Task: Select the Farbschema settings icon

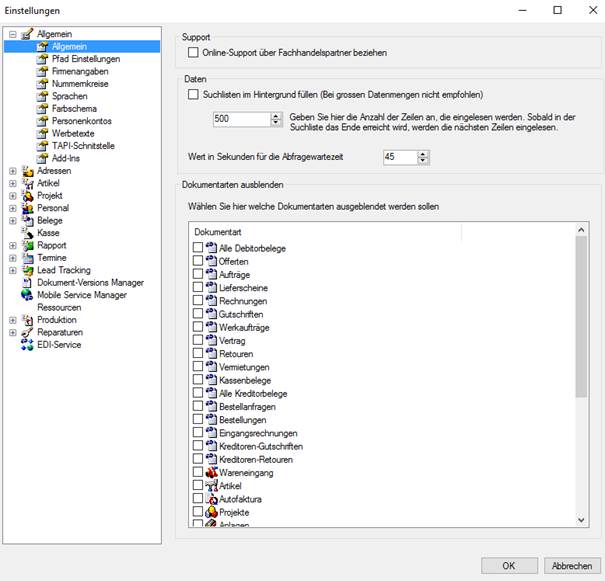Action: click(42, 108)
